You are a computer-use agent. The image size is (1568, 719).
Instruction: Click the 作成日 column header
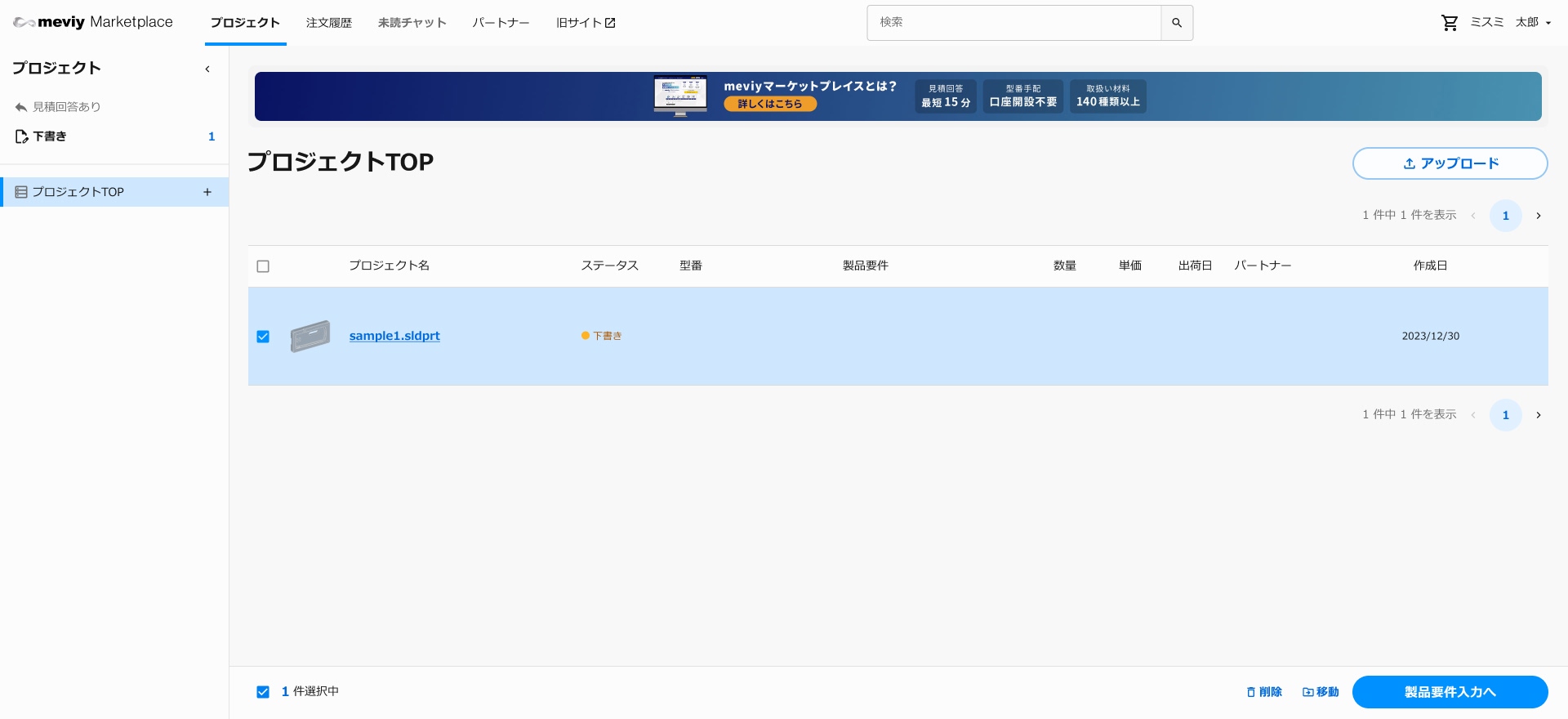click(1431, 266)
